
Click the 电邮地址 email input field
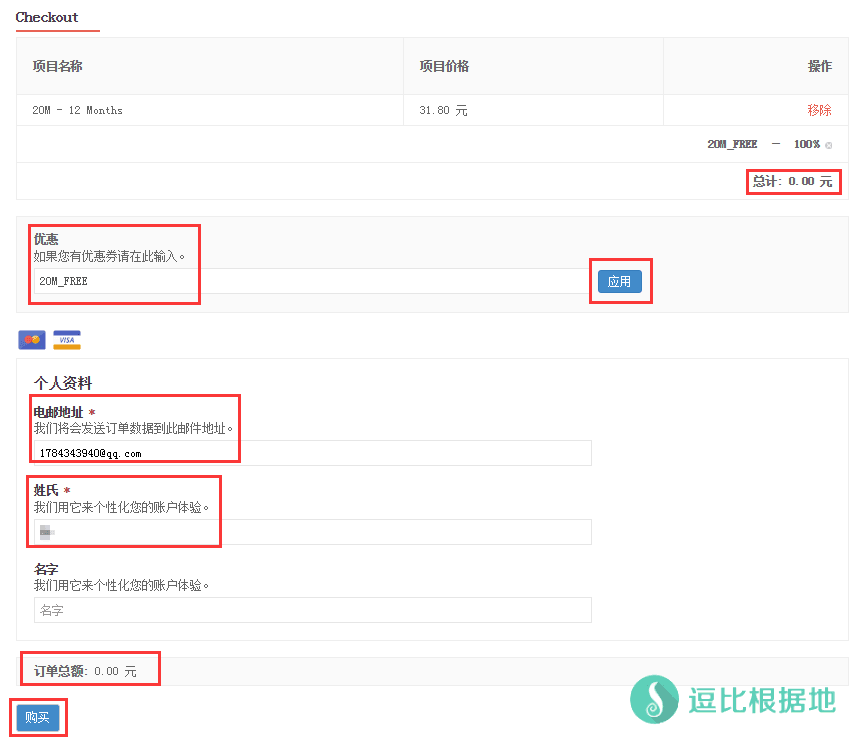click(x=312, y=453)
